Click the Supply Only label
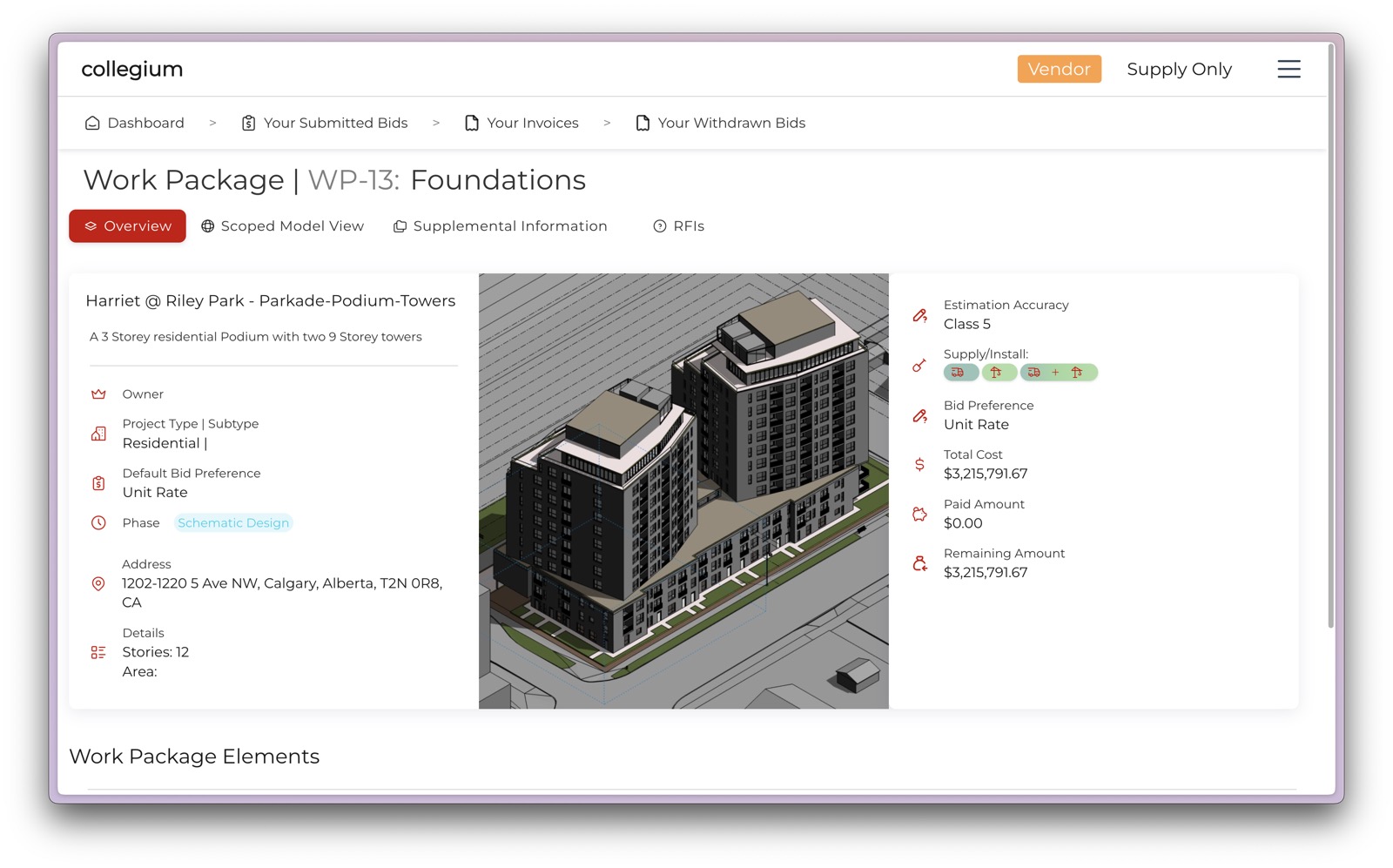This screenshot has height=868, width=1393. [1179, 69]
